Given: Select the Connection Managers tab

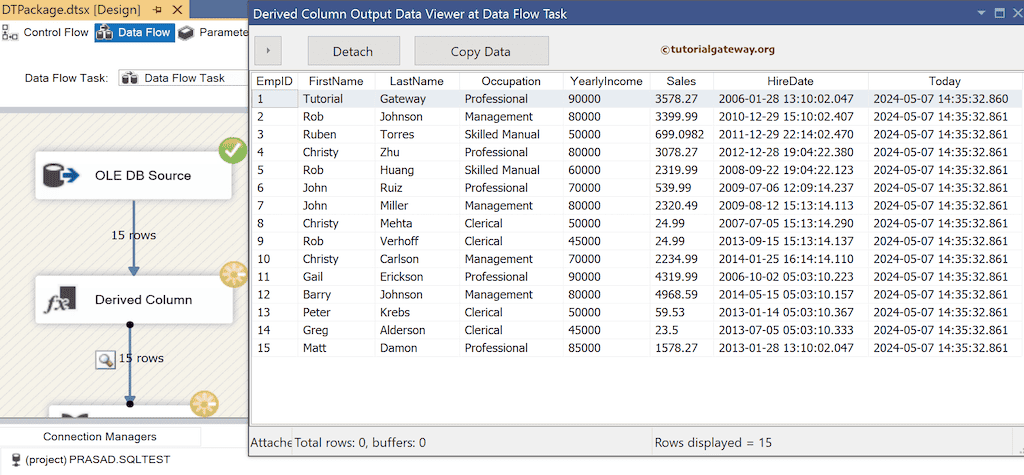Looking at the screenshot, I should click(x=100, y=436).
